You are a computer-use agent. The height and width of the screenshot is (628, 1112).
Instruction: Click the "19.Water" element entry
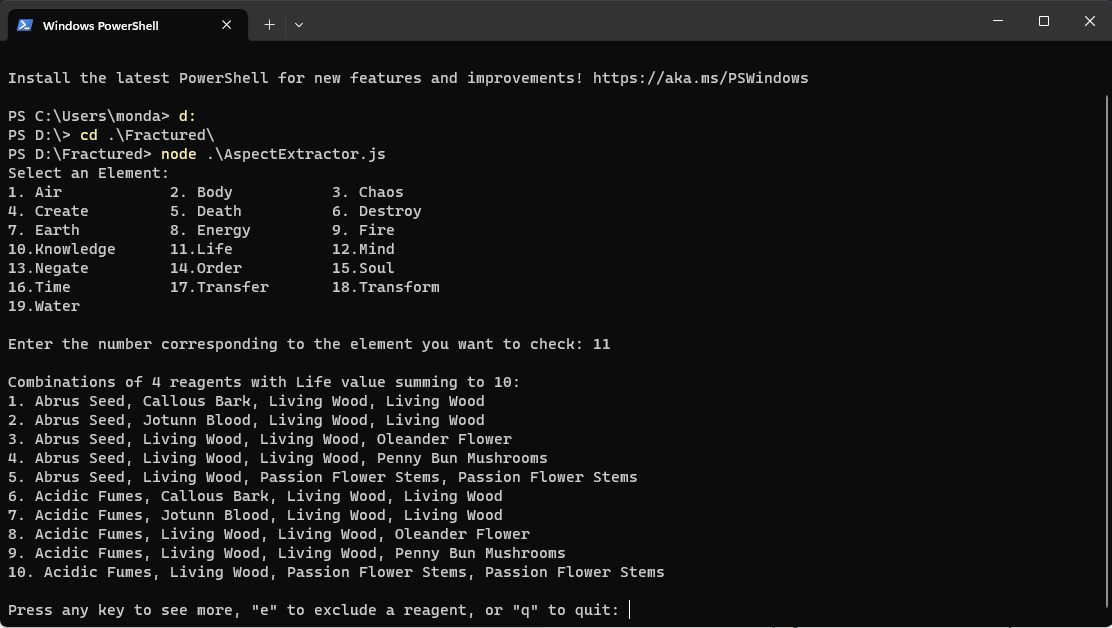coord(44,306)
